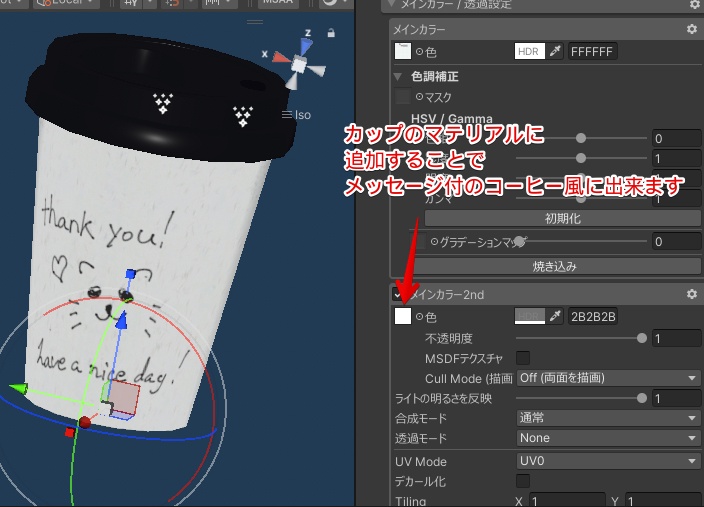Screen dimensions: 704x507
Task: Click the orientation gizmo center cube
Action: (298, 65)
